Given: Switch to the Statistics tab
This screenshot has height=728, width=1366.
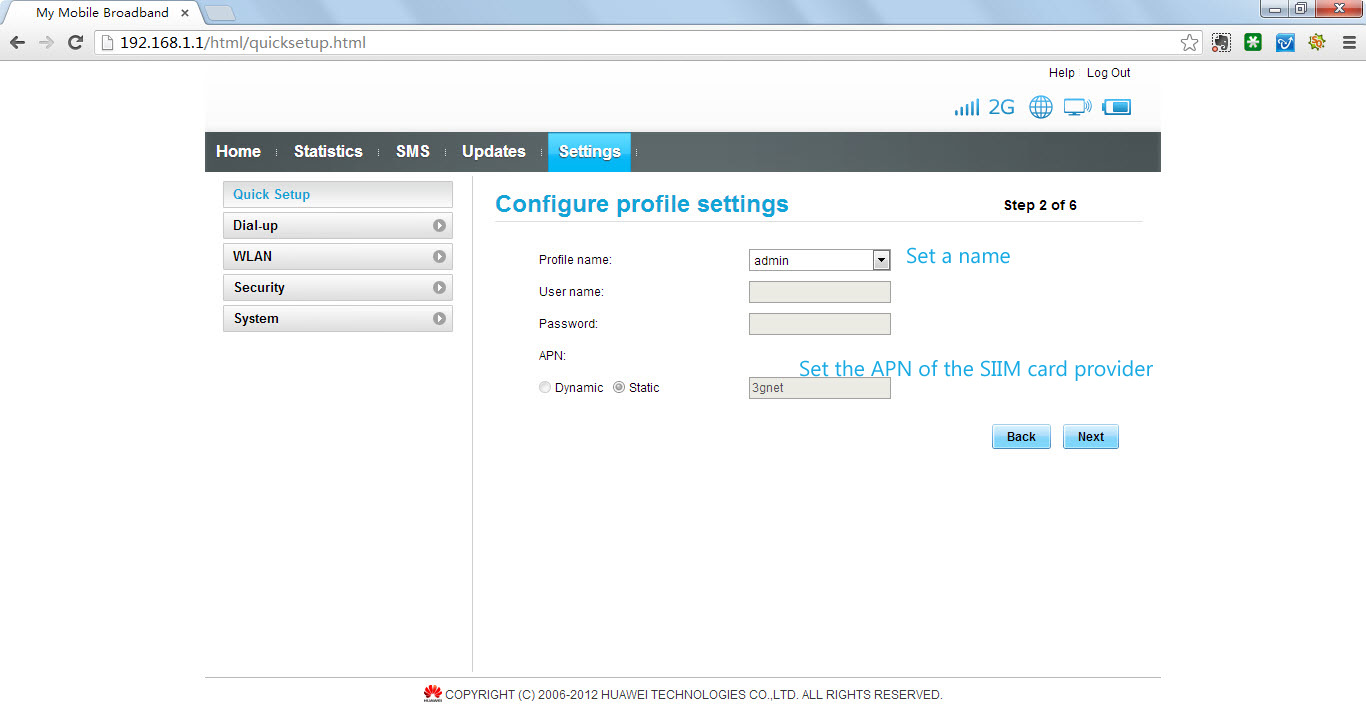Looking at the screenshot, I should pos(328,152).
